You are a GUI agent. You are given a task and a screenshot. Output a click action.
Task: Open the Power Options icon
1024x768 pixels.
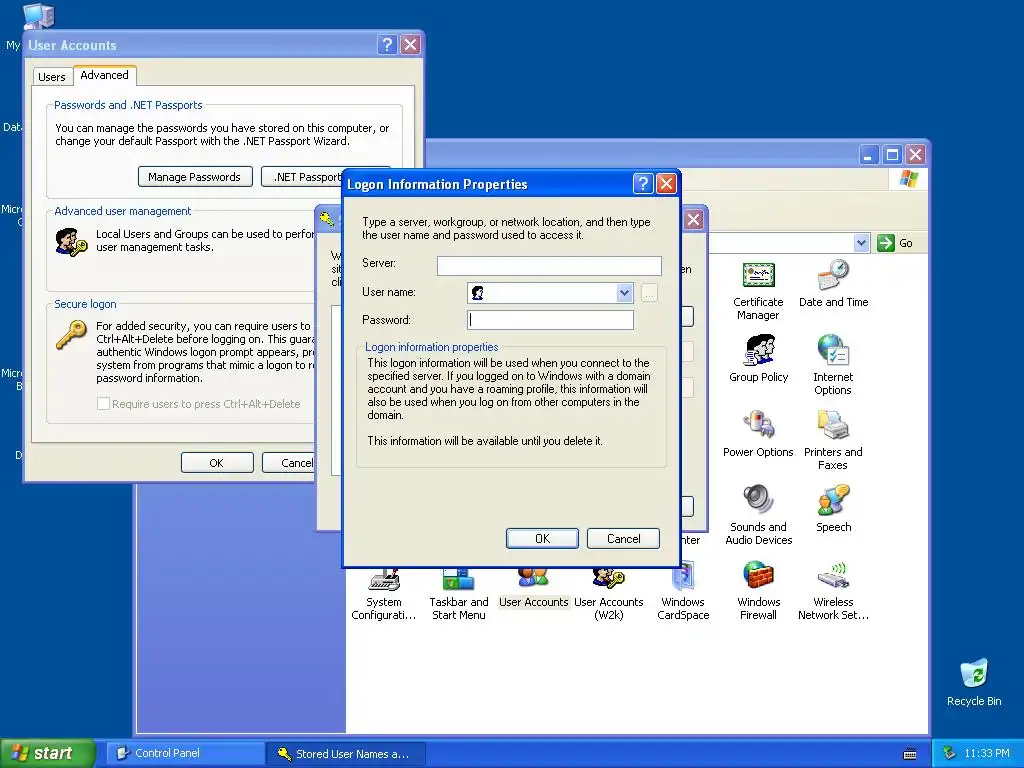[x=758, y=426]
